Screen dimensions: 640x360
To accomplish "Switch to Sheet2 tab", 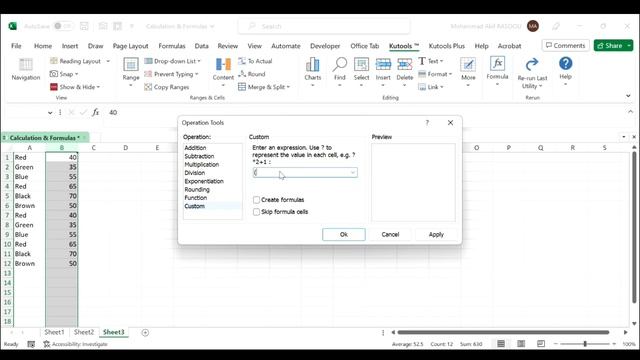I will tap(84, 332).
